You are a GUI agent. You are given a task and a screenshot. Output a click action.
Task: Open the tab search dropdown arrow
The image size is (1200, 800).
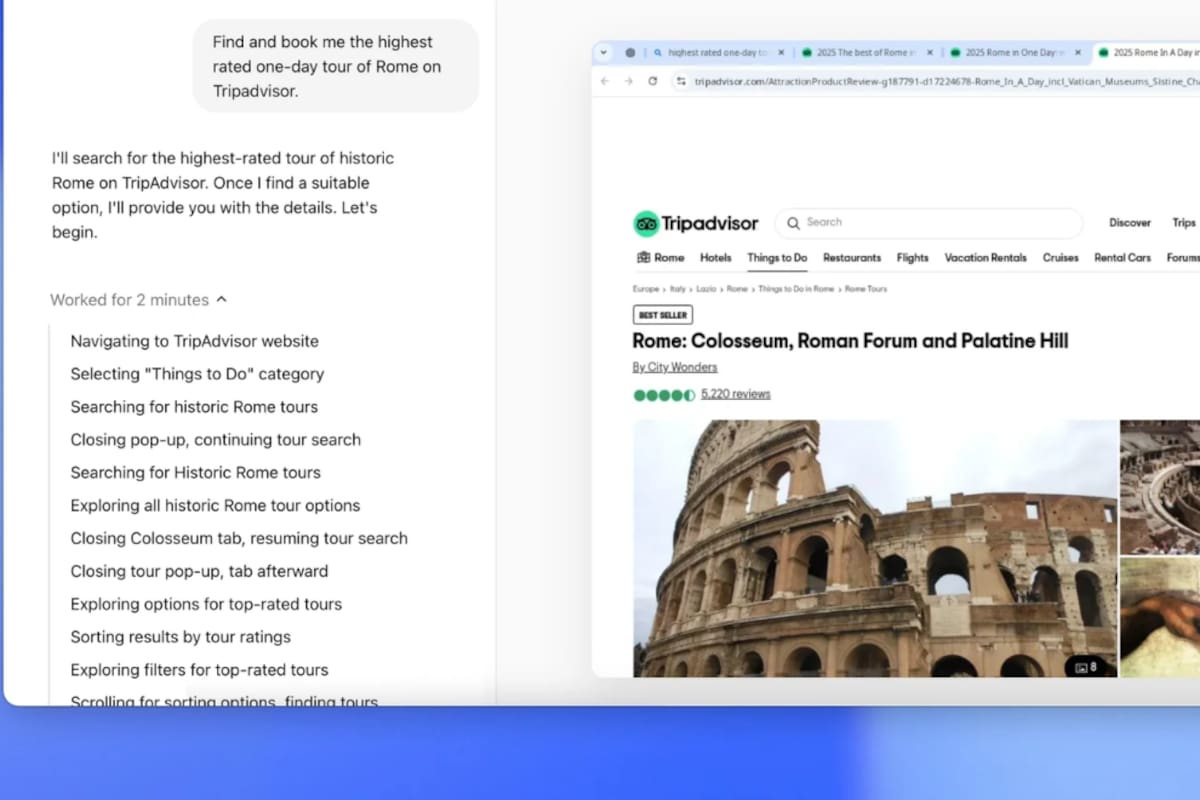[602, 51]
